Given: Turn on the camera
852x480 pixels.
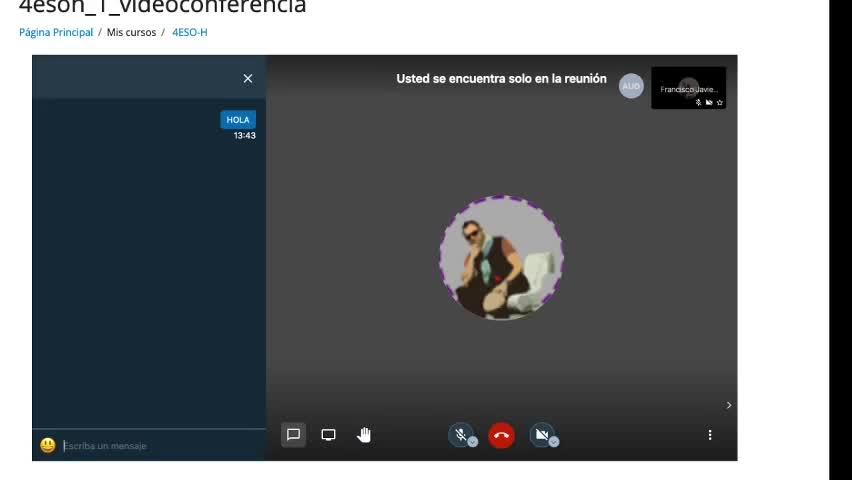Looking at the screenshot, I should [542, 435].
